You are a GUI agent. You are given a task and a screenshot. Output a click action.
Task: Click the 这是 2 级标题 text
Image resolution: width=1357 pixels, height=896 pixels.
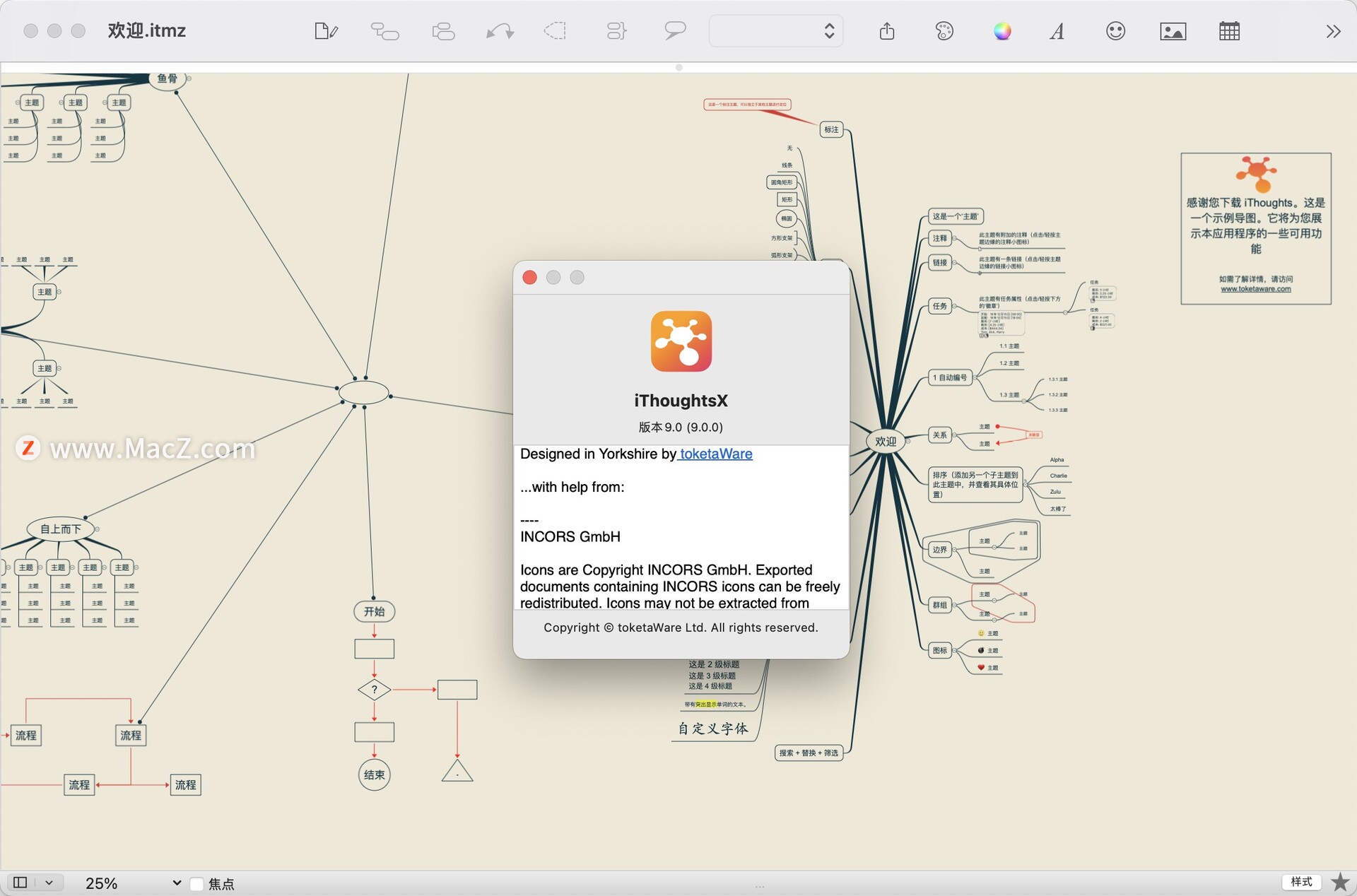coord(714,664)
